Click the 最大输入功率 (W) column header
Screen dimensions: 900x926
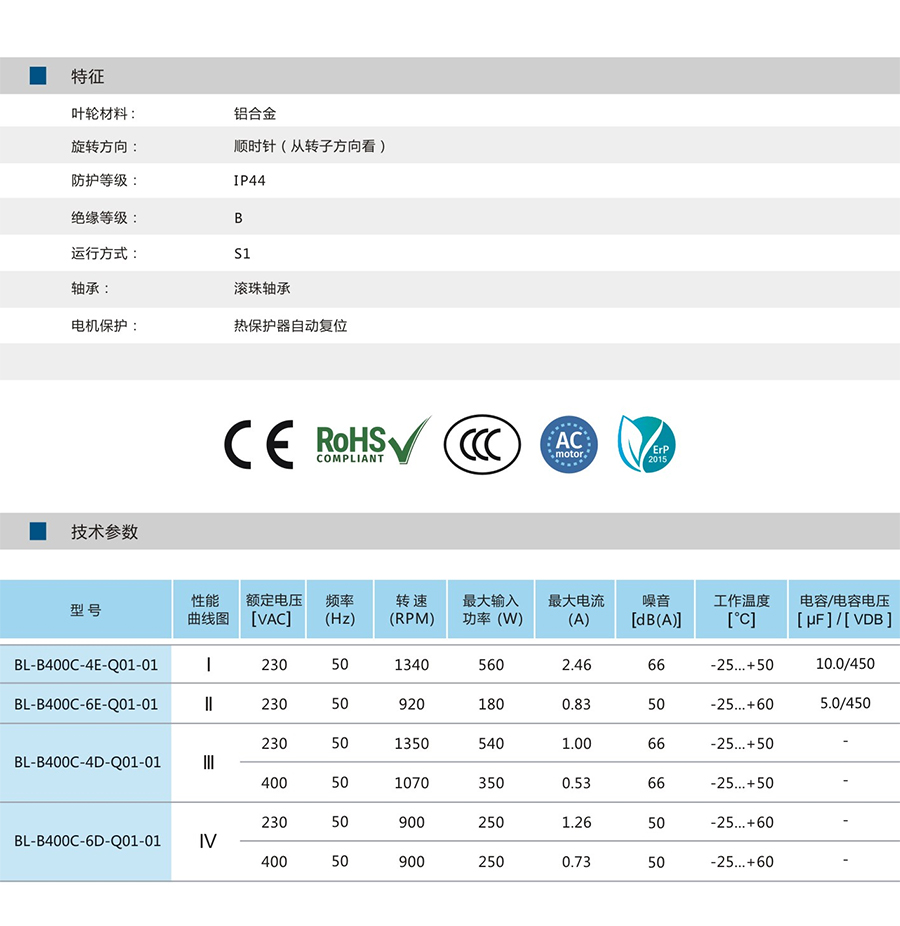click(491, 610)
